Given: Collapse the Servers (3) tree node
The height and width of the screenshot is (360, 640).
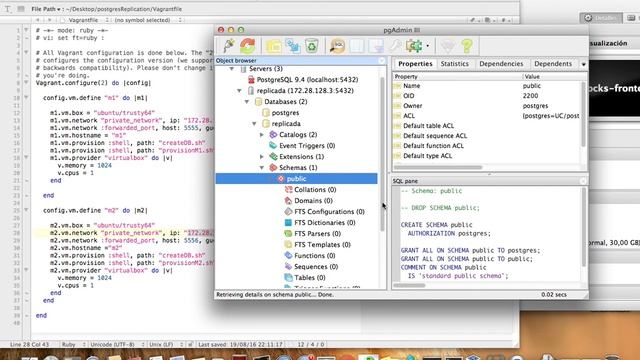Looking at the screenshot, I should [x=231, y=69].
